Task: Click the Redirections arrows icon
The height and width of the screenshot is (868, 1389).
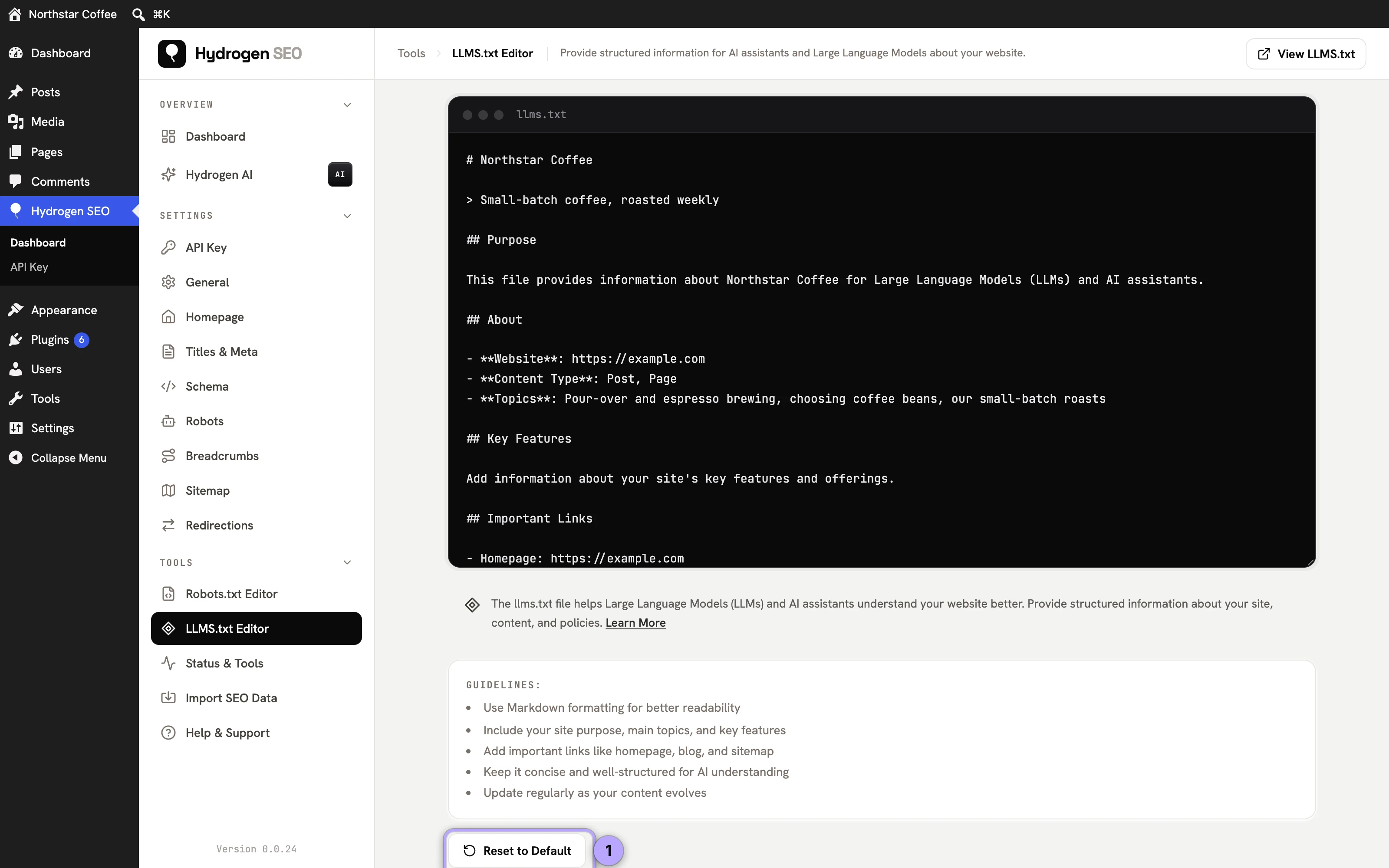Action: [168, 525]
